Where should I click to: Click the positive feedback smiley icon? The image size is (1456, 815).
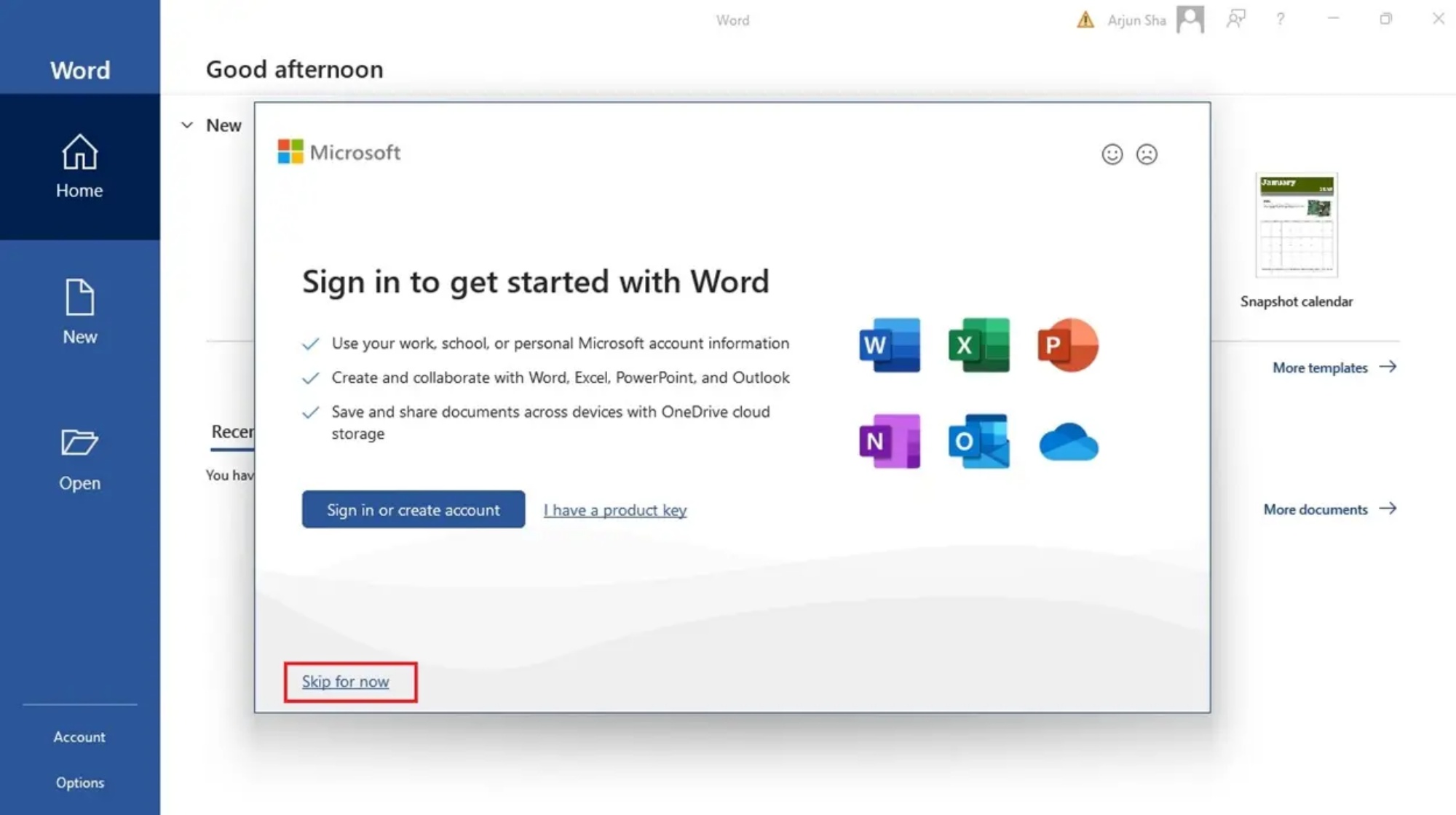pos(1112,154)
